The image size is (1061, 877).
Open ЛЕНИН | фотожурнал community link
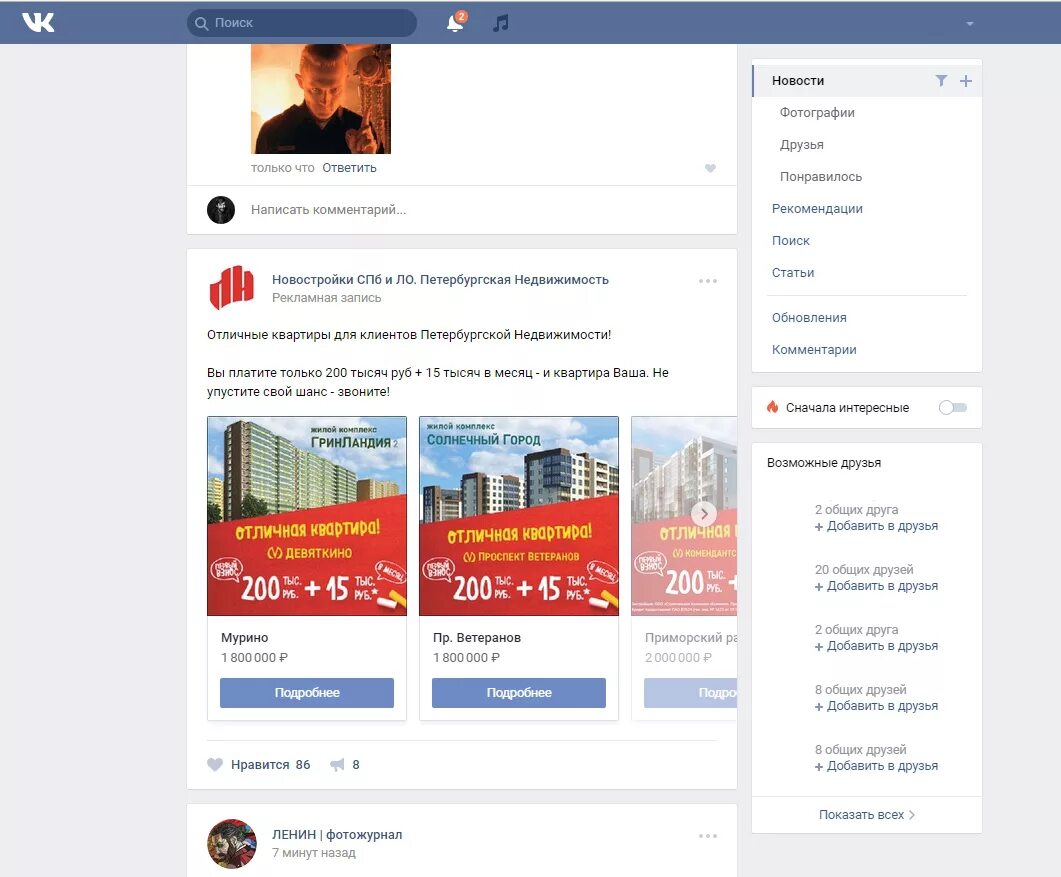(x=337, y=834)
